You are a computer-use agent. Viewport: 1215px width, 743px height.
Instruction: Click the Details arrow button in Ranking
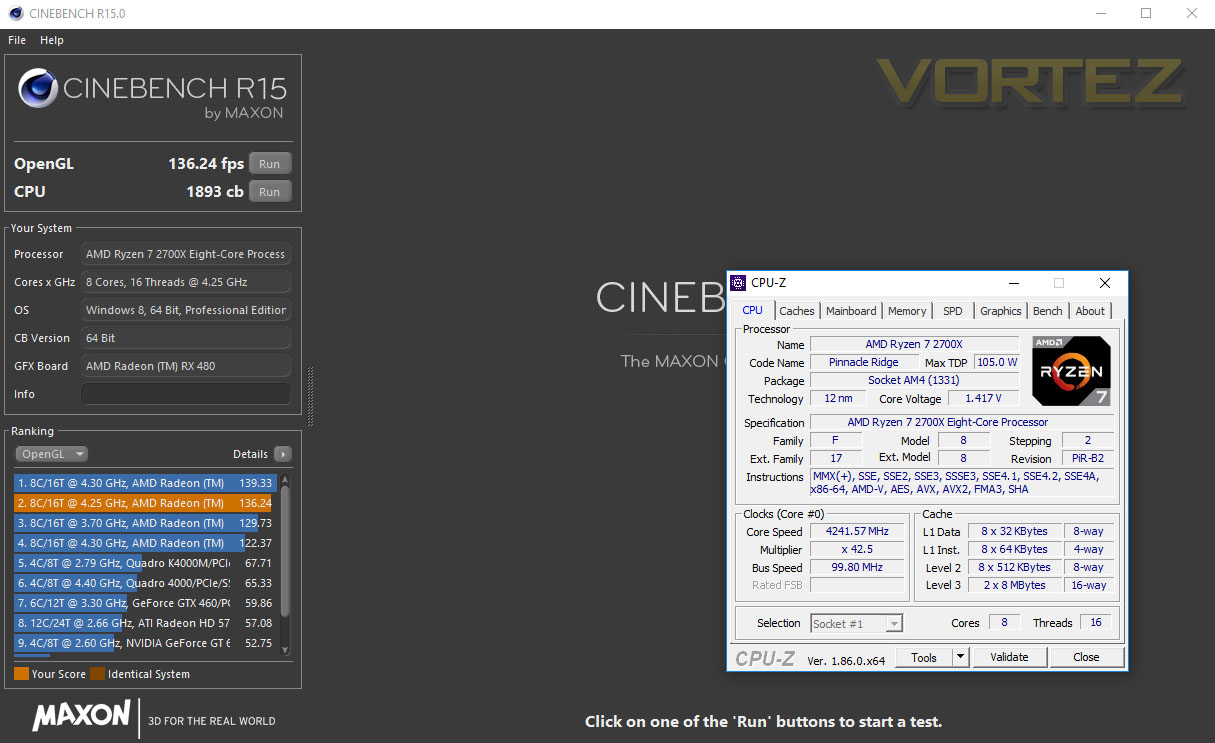pyautogui.click(x=283, y=454)
